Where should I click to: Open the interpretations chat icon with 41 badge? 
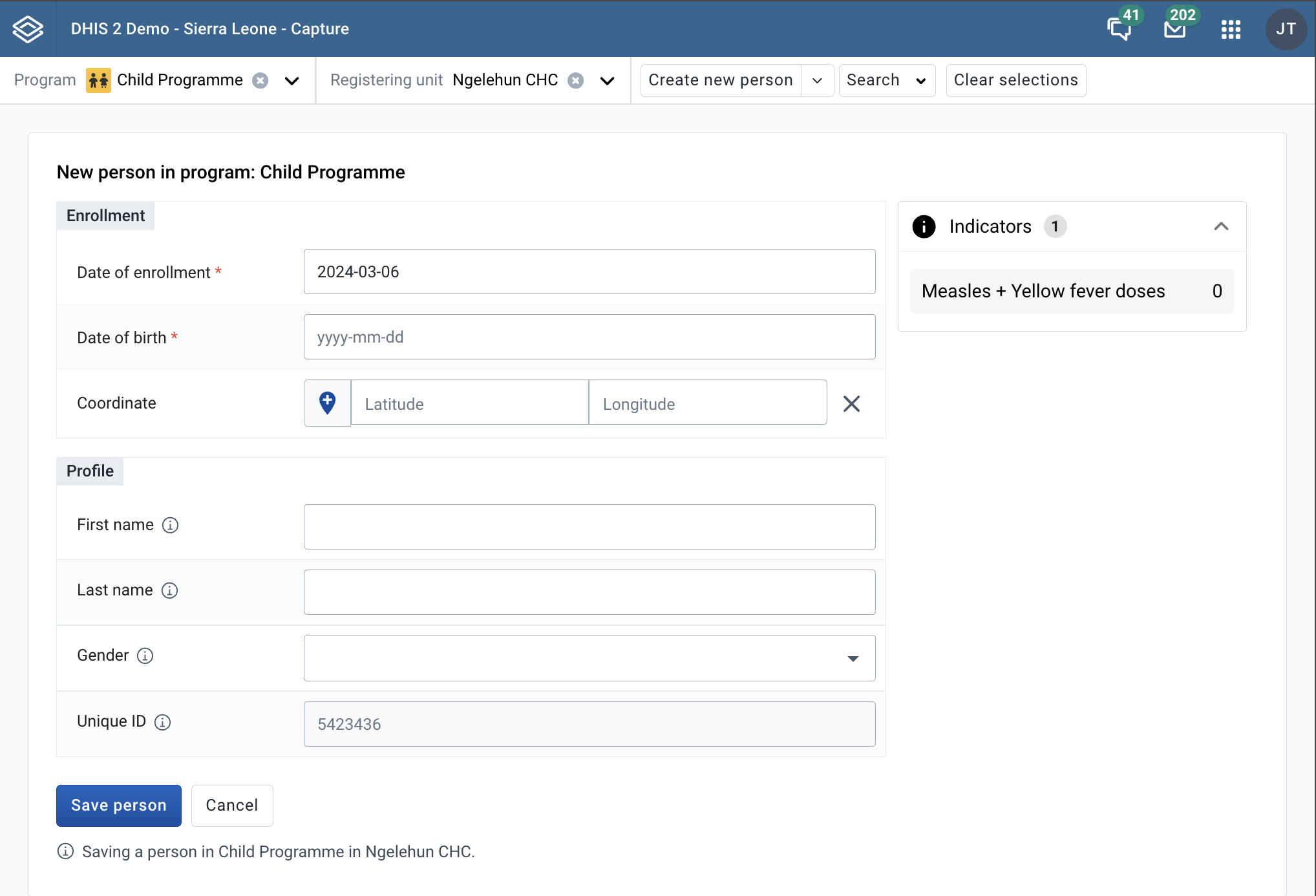pos(1120,28)
